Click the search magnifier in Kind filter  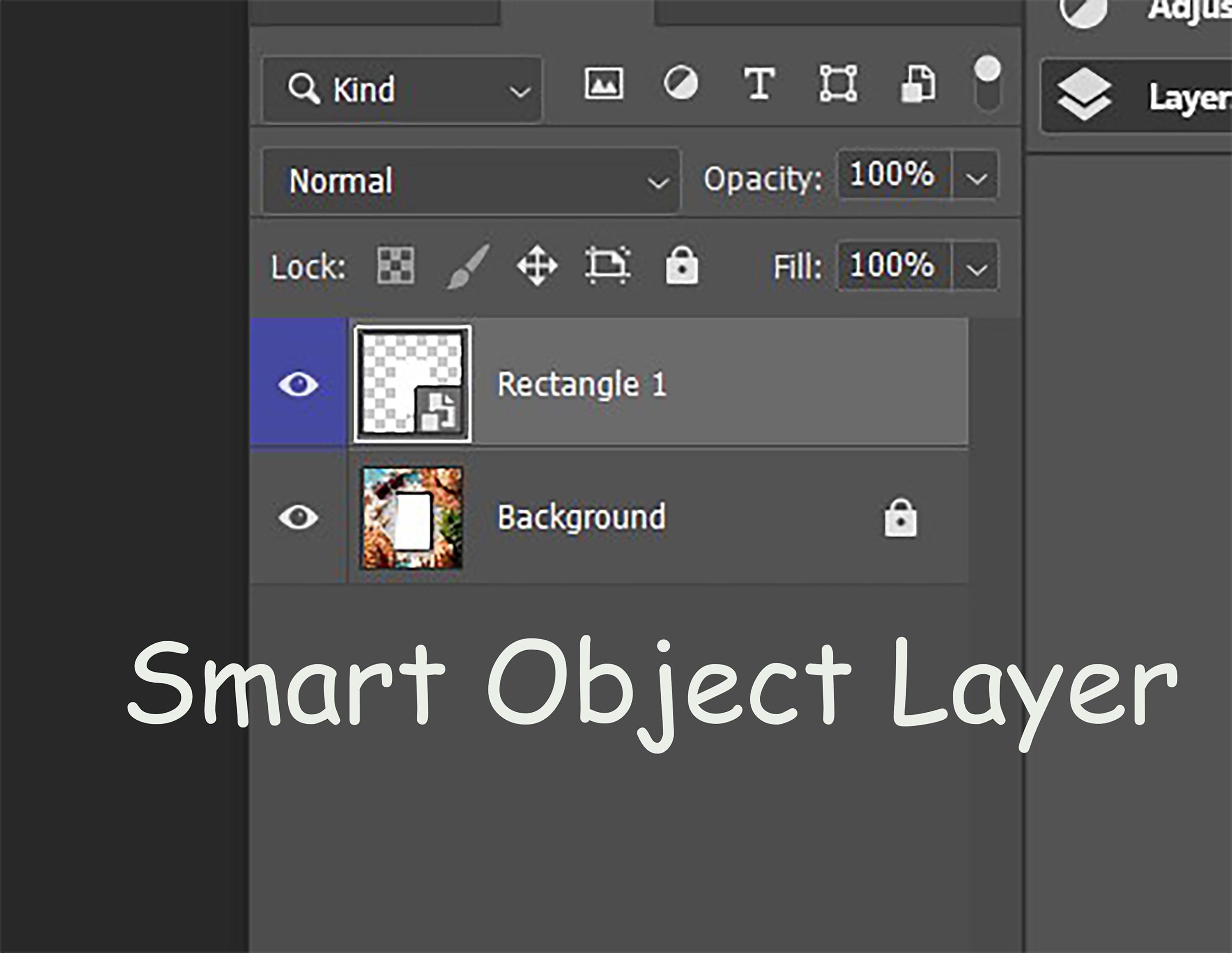tap(304, 89)
